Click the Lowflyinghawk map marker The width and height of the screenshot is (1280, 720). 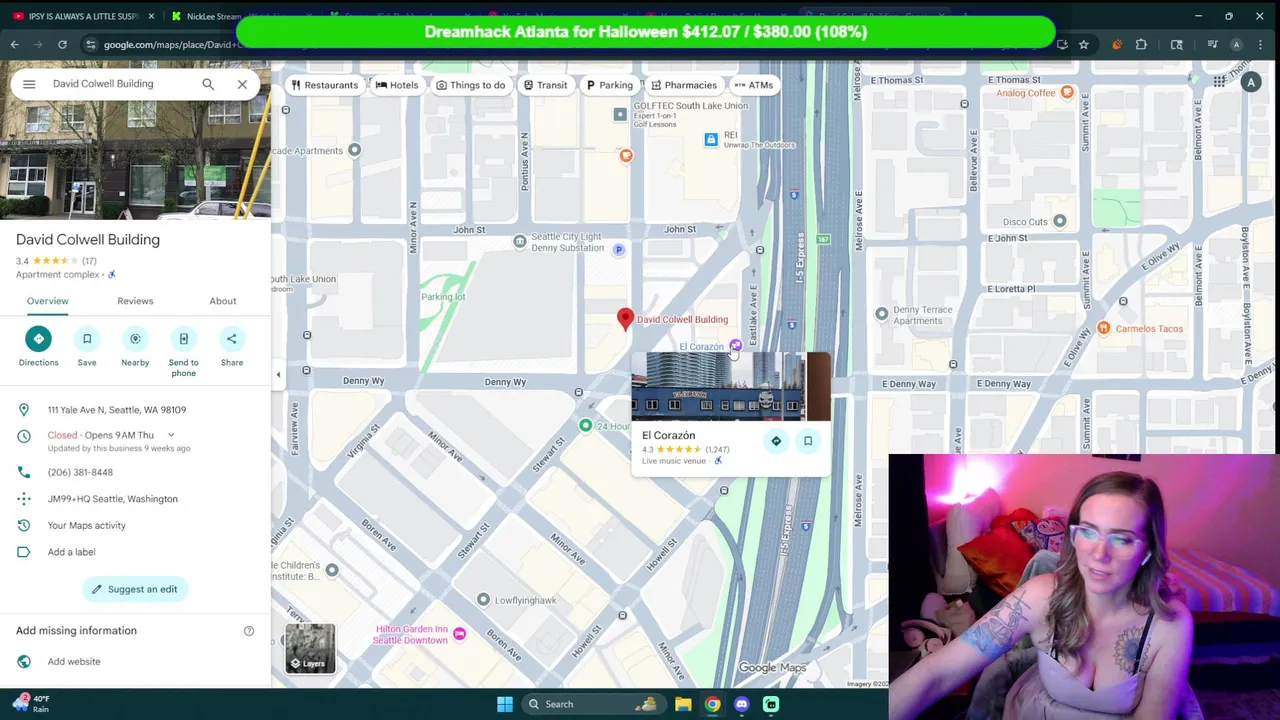pyautogui.click(x=483, y=600)
